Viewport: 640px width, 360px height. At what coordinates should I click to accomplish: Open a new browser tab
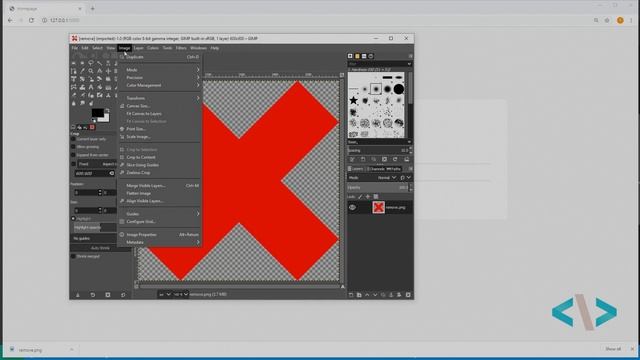coord(92,8)
